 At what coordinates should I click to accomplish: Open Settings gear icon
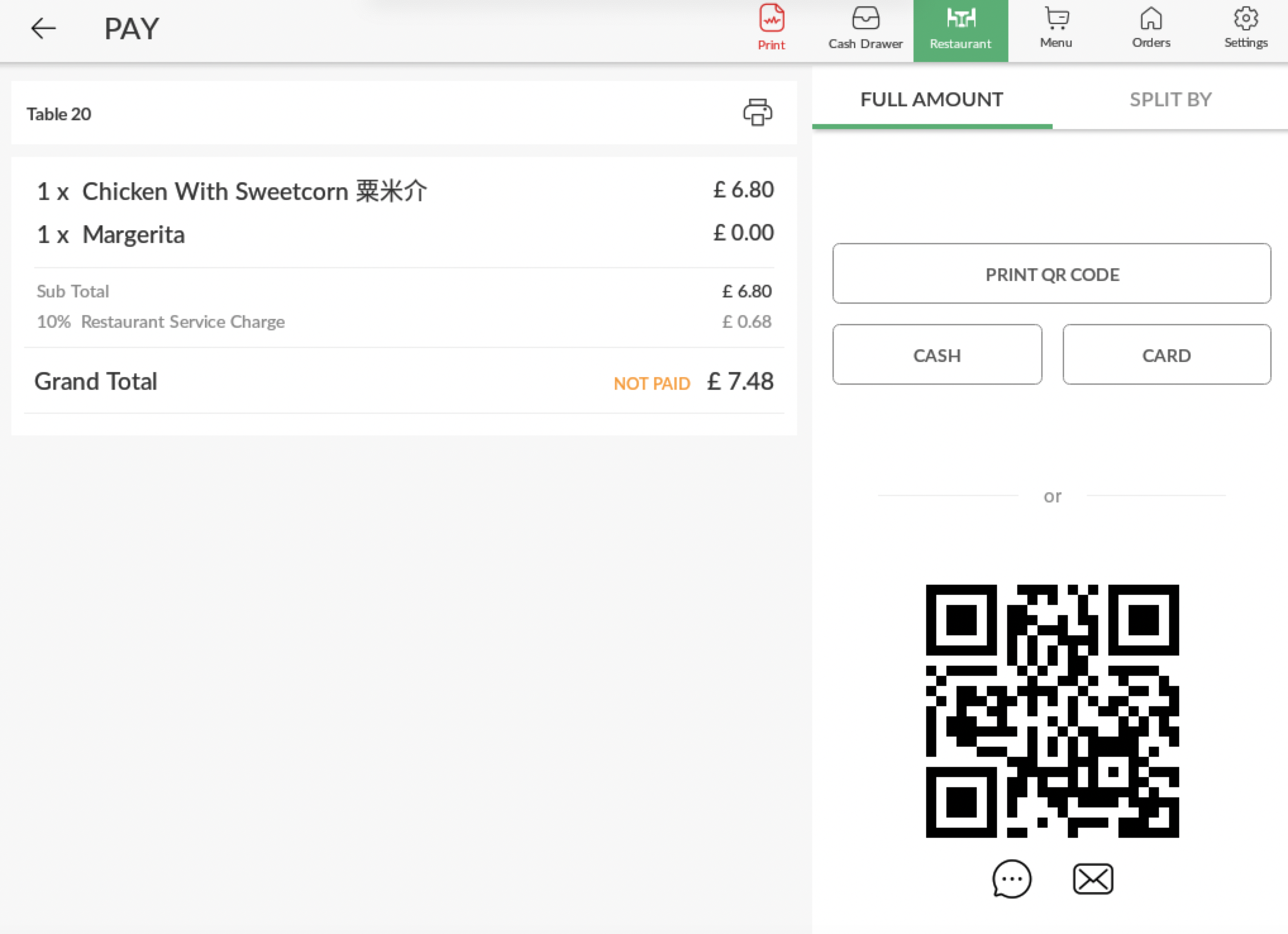(x=1245, y=29)
